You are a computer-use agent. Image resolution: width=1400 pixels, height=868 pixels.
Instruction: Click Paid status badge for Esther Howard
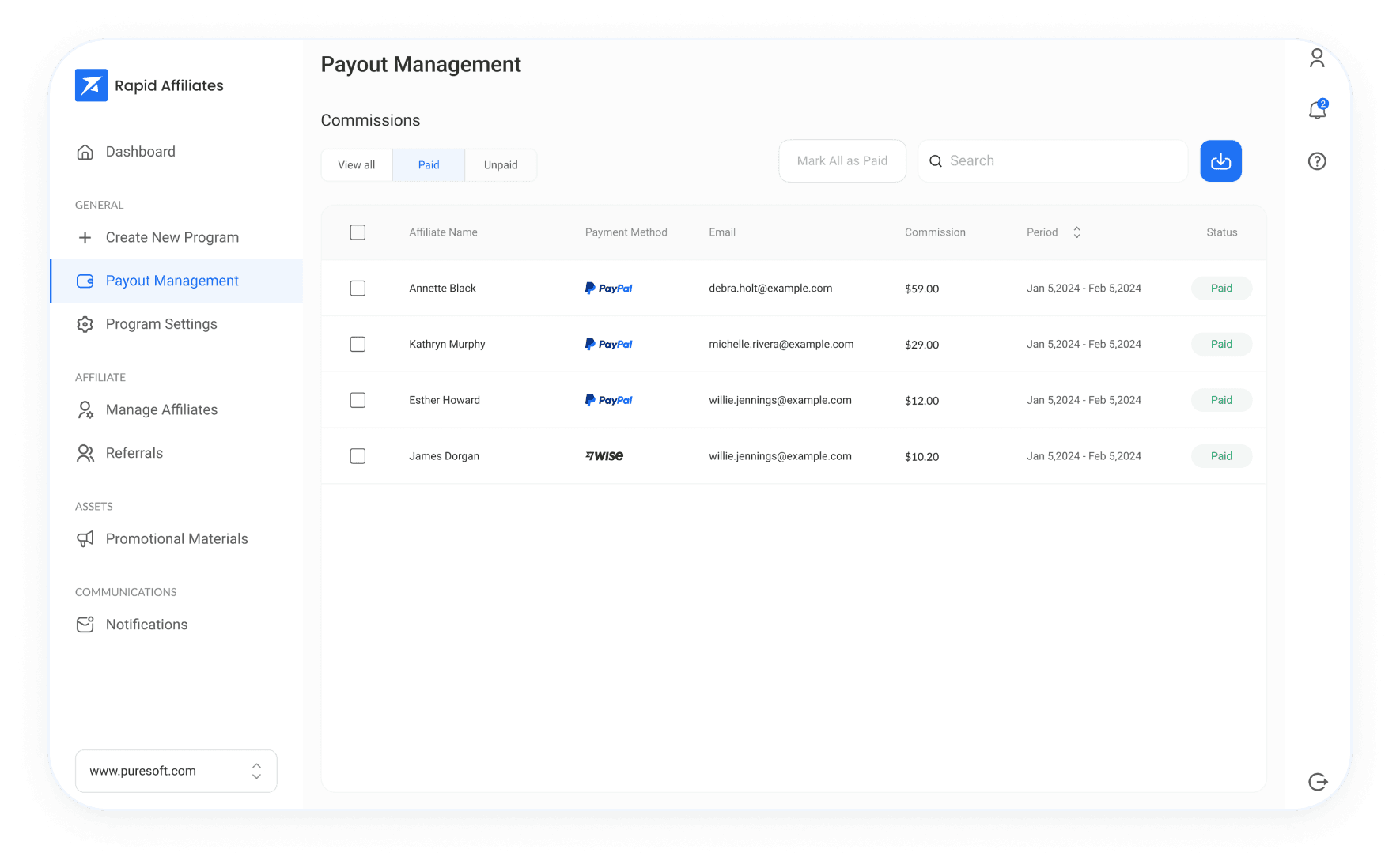[1221, 401]
